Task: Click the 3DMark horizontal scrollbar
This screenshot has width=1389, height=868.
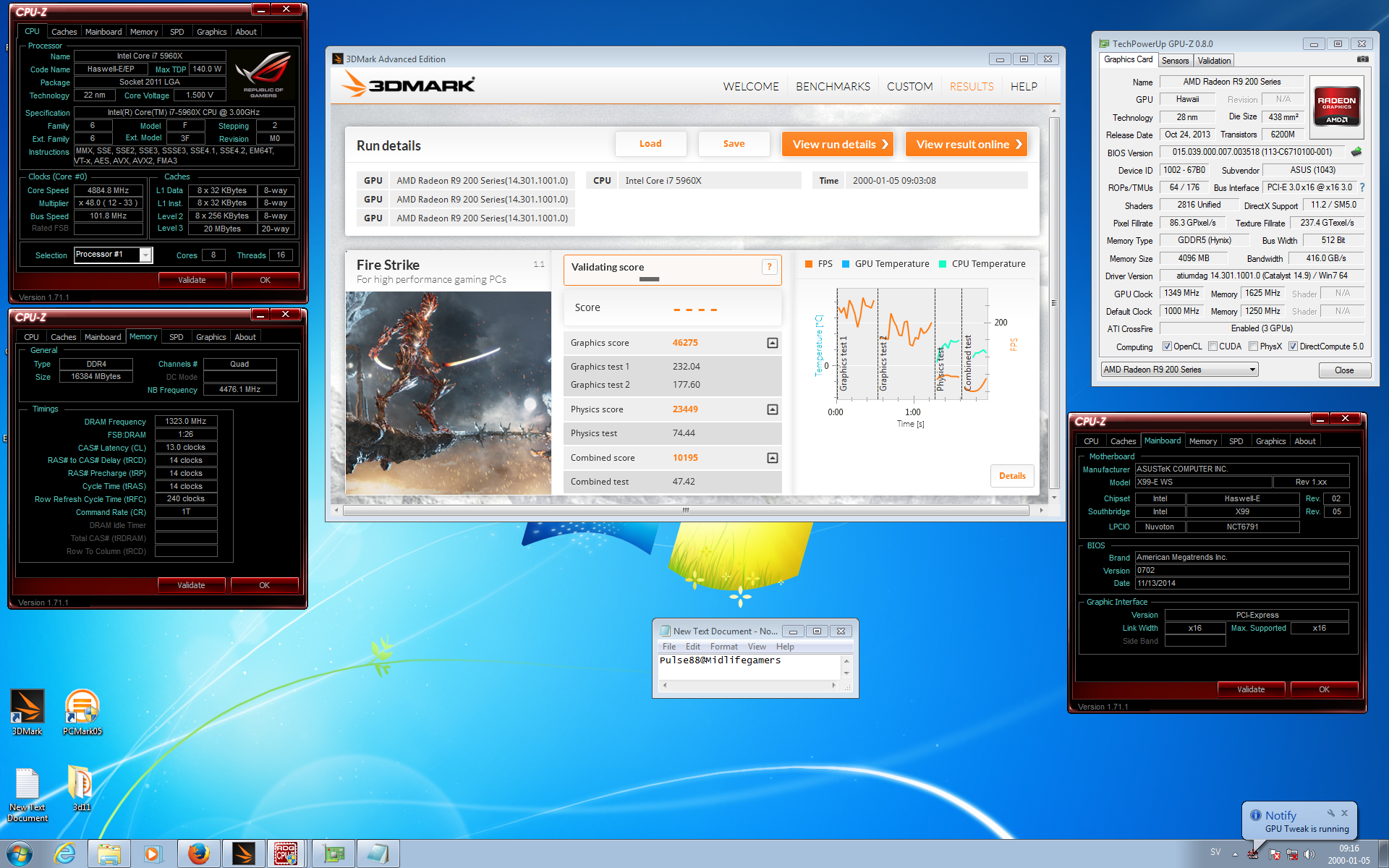Action: tap(686, 511)
